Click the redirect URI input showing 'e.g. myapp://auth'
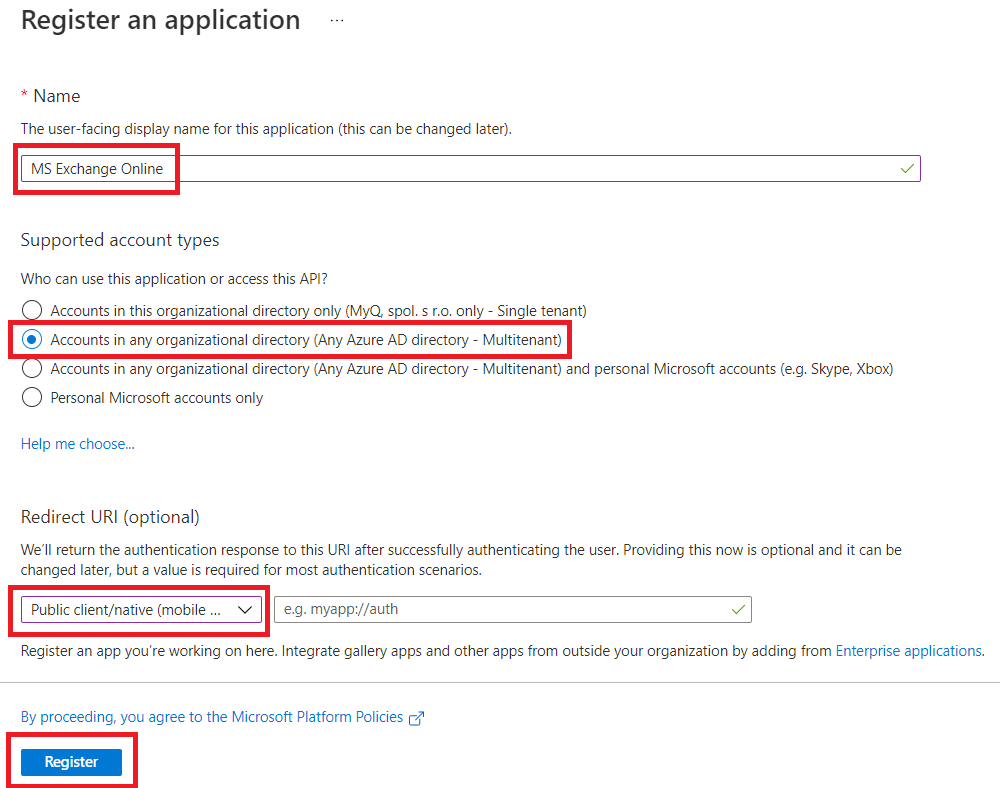This screenshot has width=1000, height=788. click(500, 609)
